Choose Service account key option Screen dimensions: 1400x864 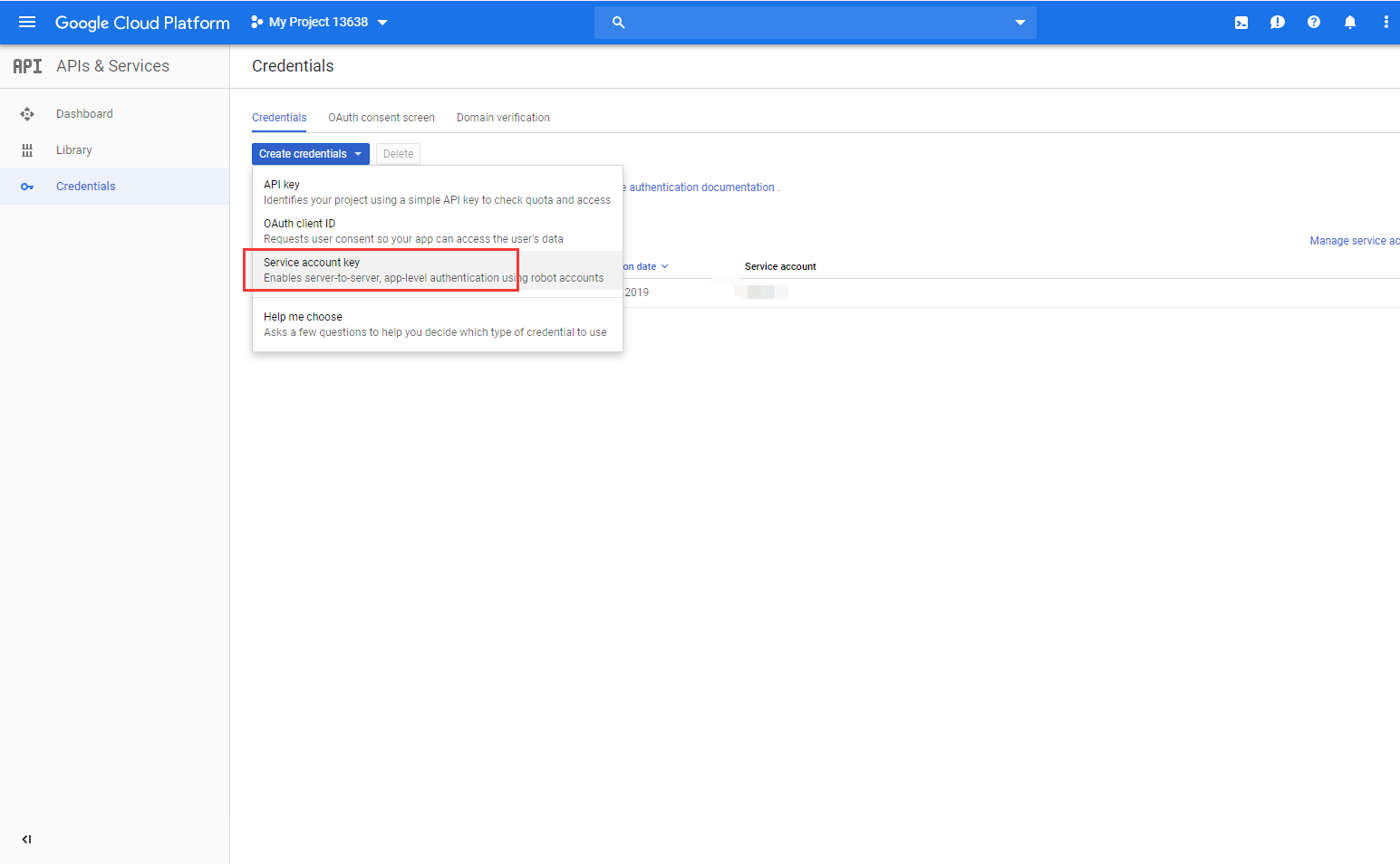click(438, 270)
